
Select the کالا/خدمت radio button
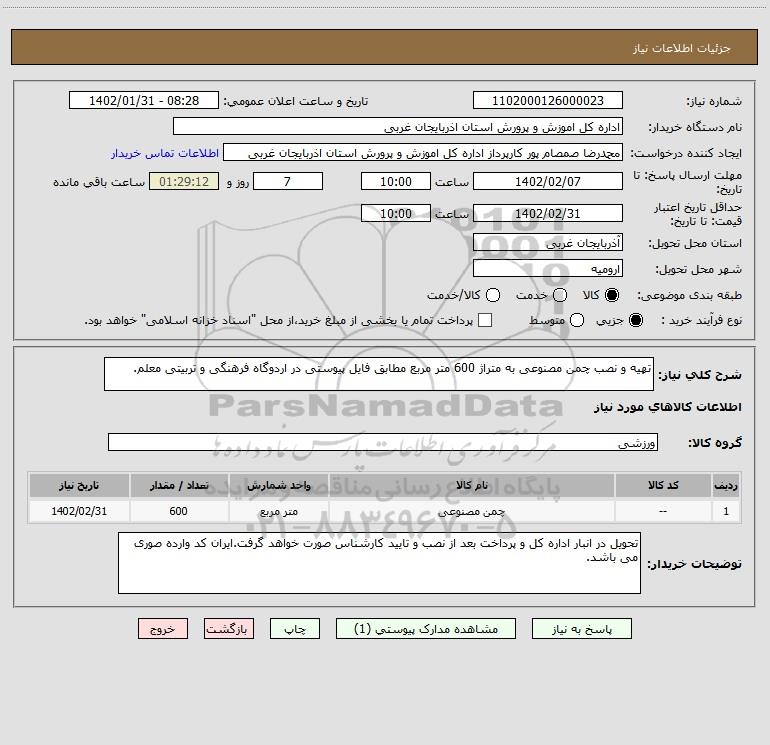pyautogui.click(x=493, y=295)
